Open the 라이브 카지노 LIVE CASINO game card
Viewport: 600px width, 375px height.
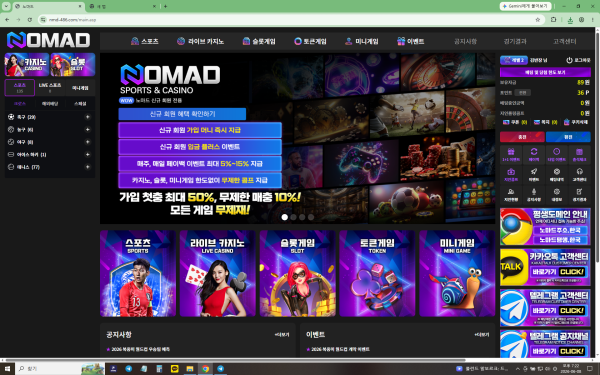point(218,274)
